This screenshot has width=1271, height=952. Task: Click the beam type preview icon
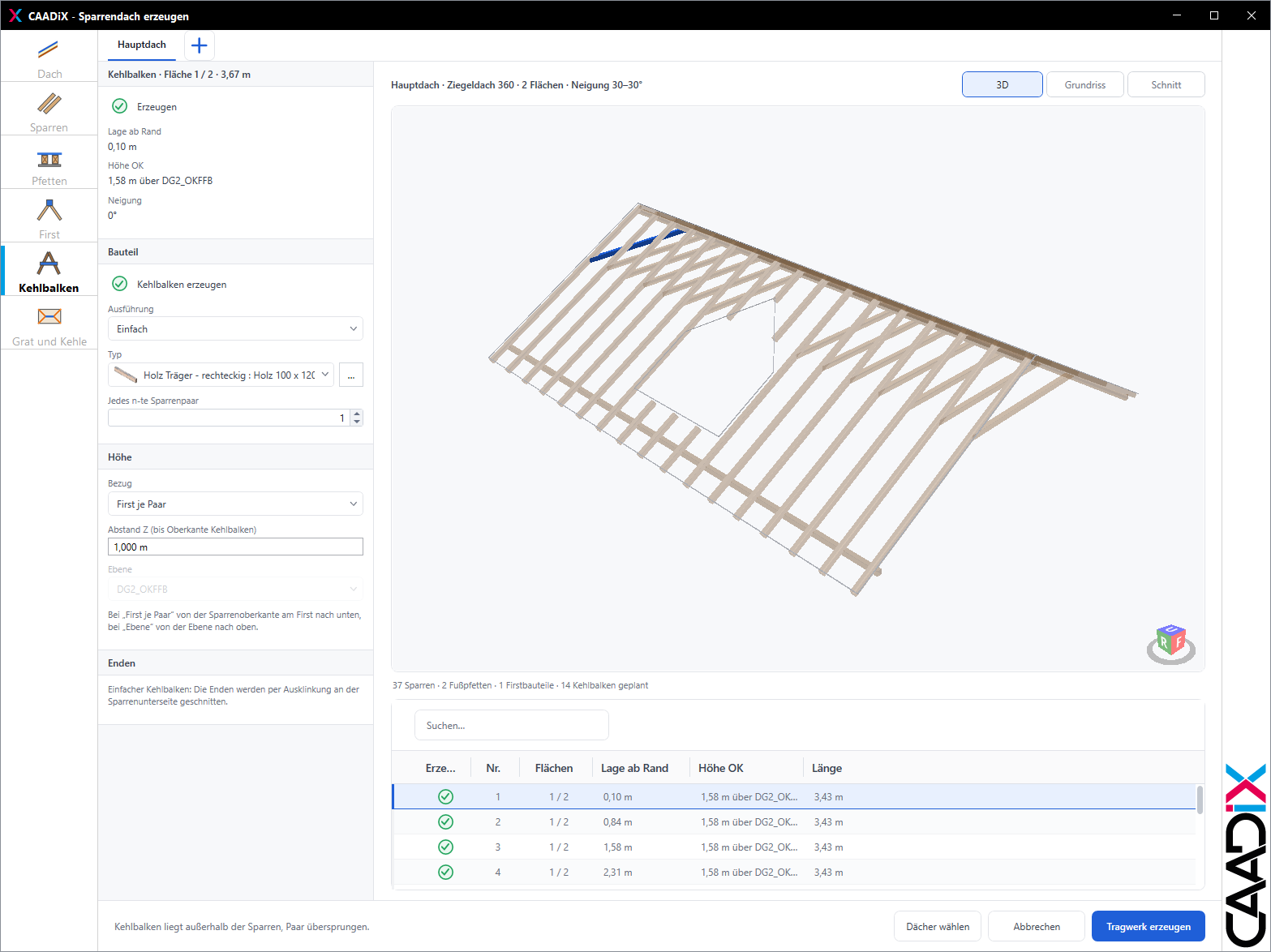coord(126,375)
